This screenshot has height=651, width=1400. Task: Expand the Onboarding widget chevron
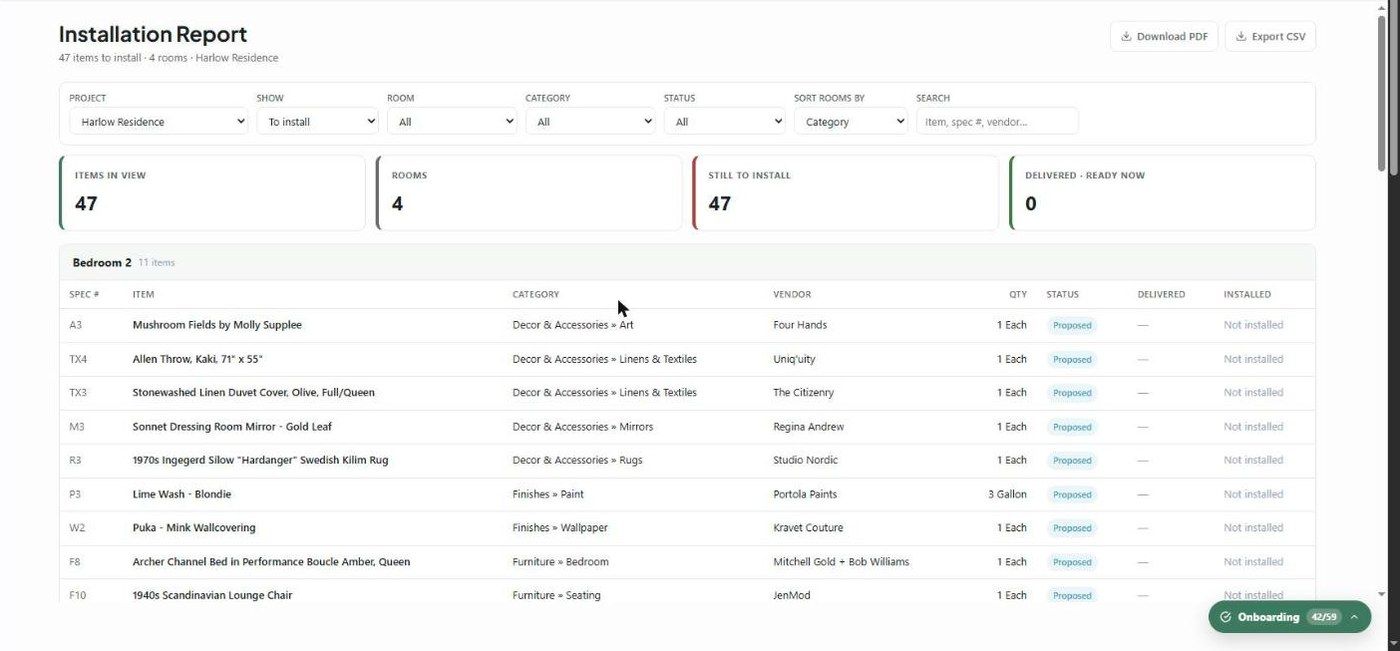point(1354,617)
